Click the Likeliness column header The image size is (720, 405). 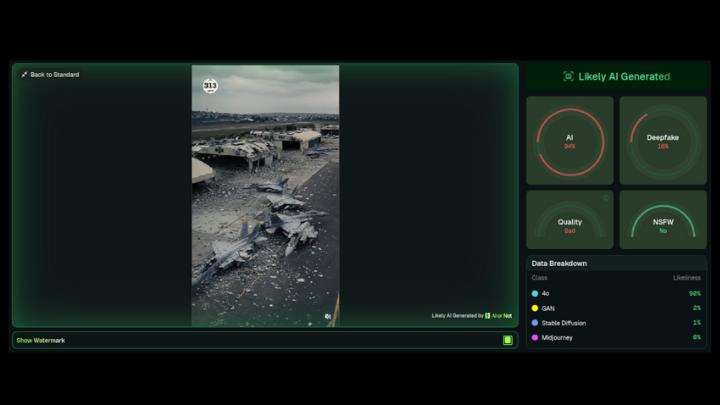click(x=686, y=277)
